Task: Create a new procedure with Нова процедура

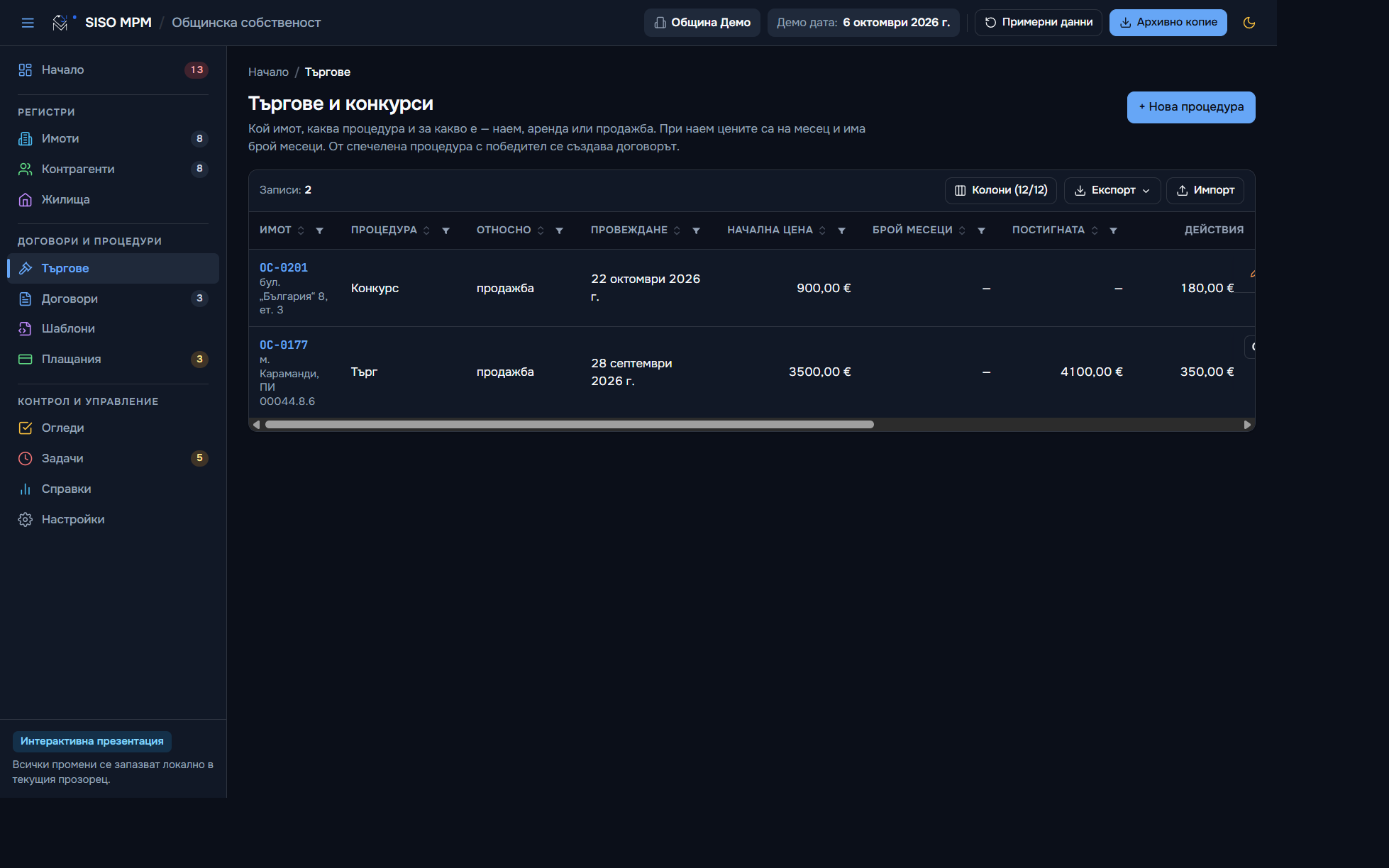Action: 1191,107
